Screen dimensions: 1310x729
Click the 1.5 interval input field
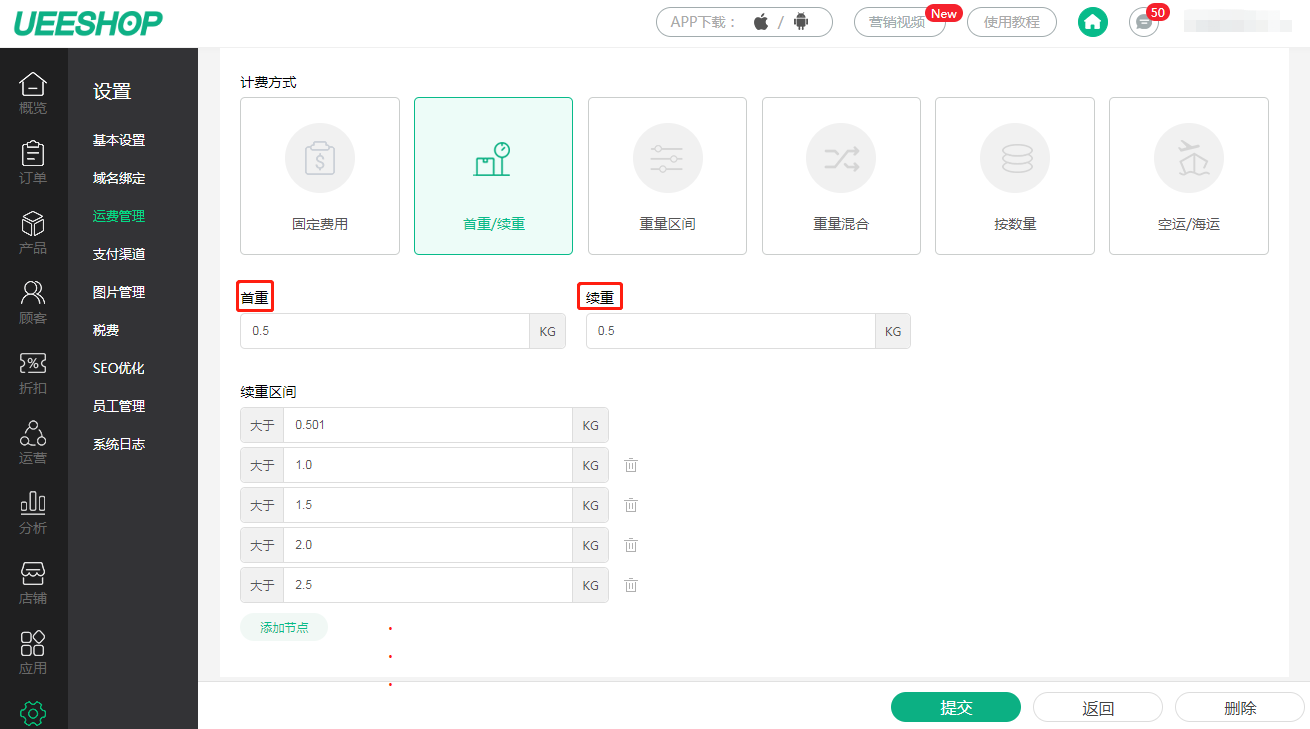tap(428, 505)
